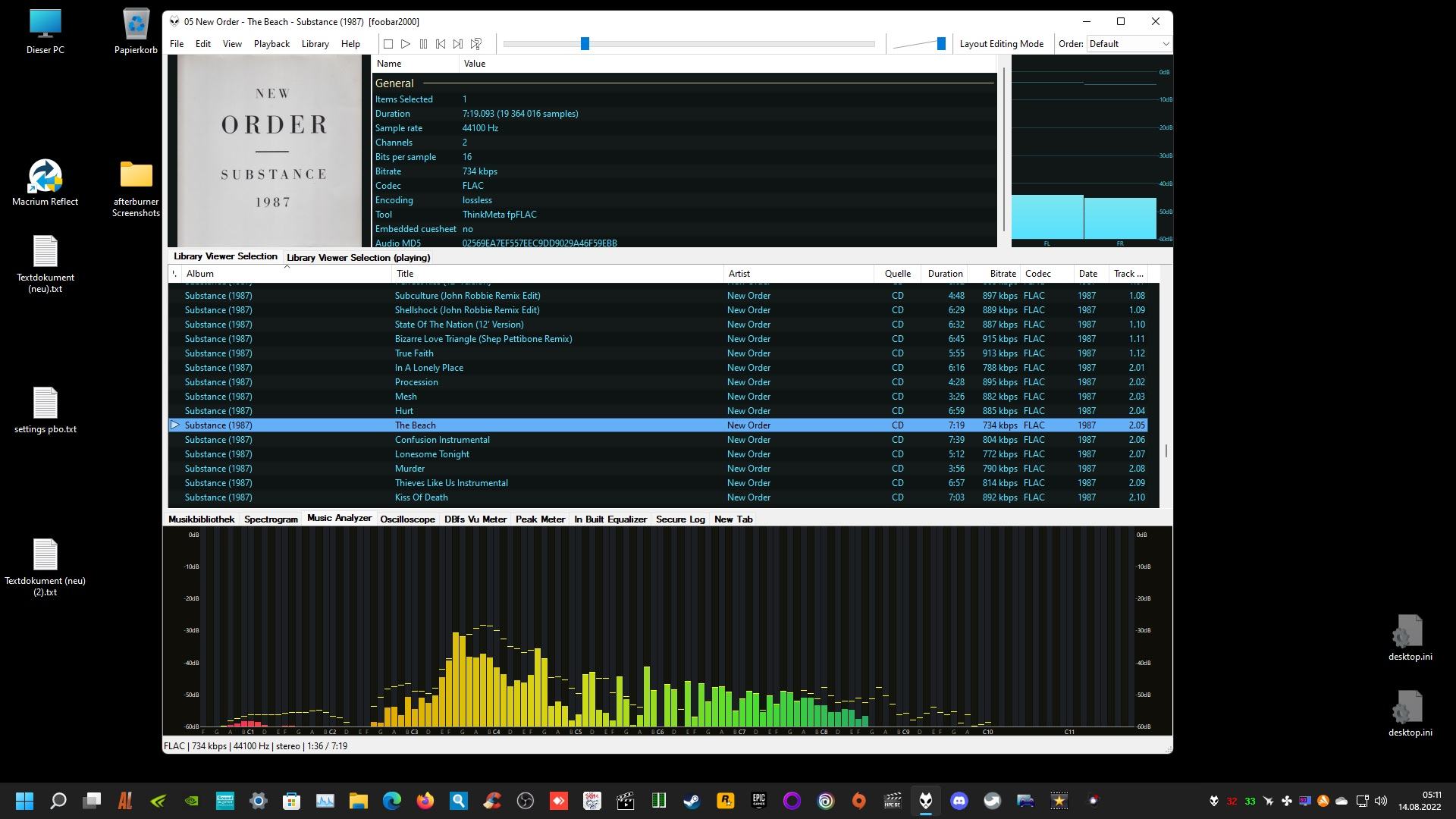Select the track Kiss Of Death
The image size is (1456, 819).
pos(421,497)
